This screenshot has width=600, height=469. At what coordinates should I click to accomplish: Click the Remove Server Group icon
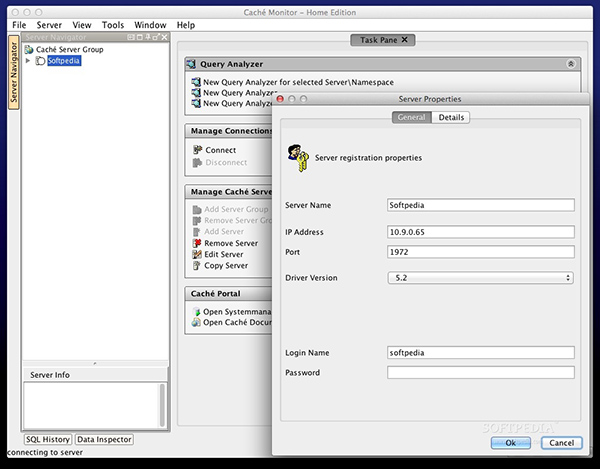click(197, 220)
